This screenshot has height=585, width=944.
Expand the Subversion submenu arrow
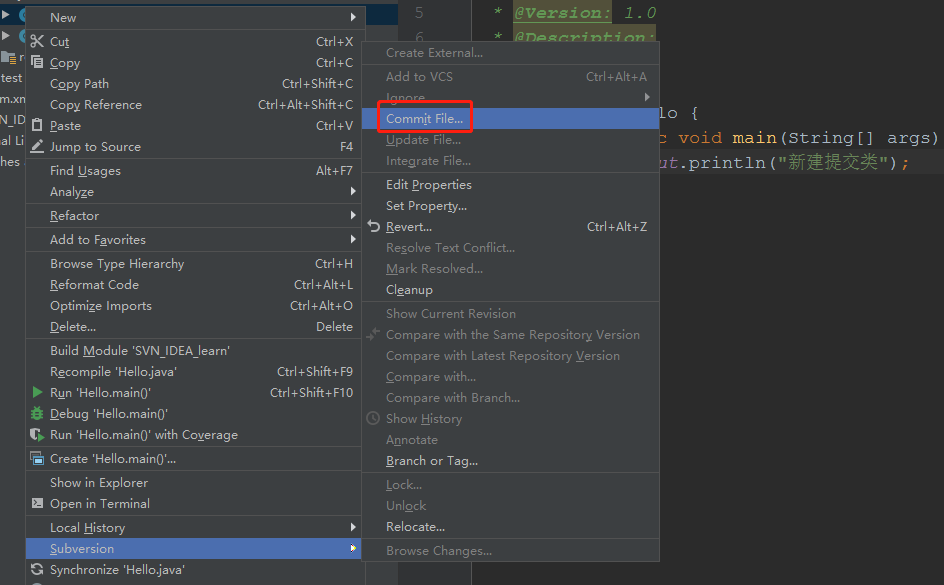353,548
